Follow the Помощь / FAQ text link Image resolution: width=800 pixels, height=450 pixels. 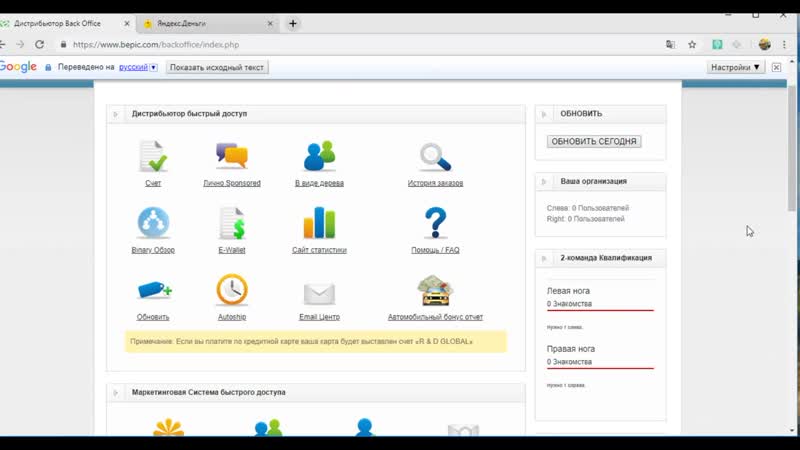[435, 250]
